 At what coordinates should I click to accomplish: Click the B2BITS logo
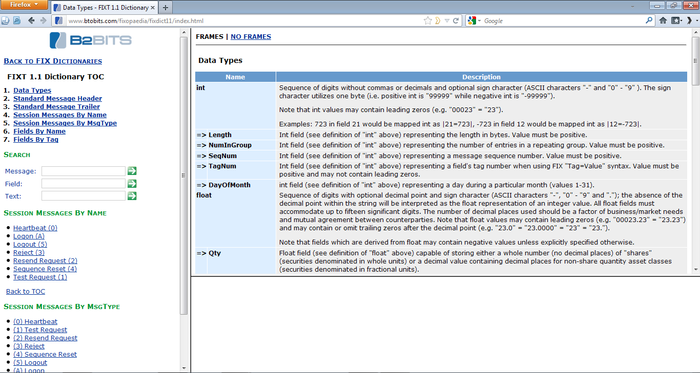tap(91, 40)
